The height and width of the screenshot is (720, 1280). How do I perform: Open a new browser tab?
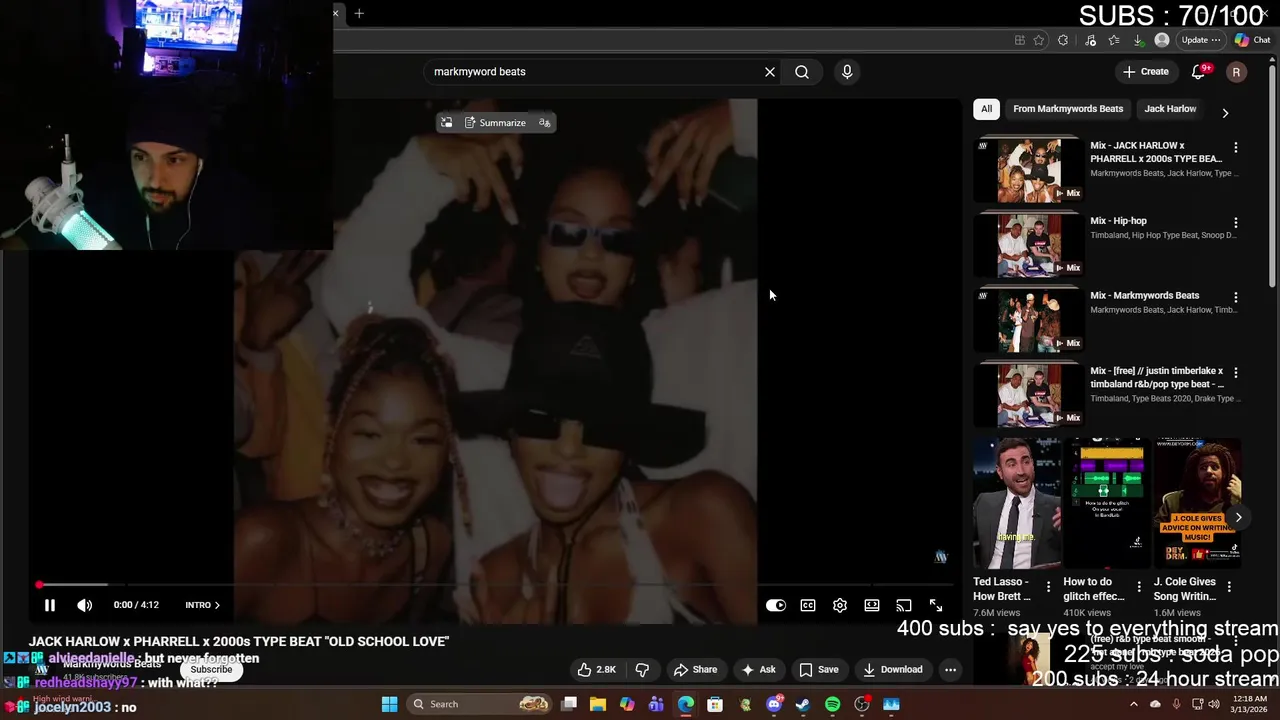click(x=359, y=13)
